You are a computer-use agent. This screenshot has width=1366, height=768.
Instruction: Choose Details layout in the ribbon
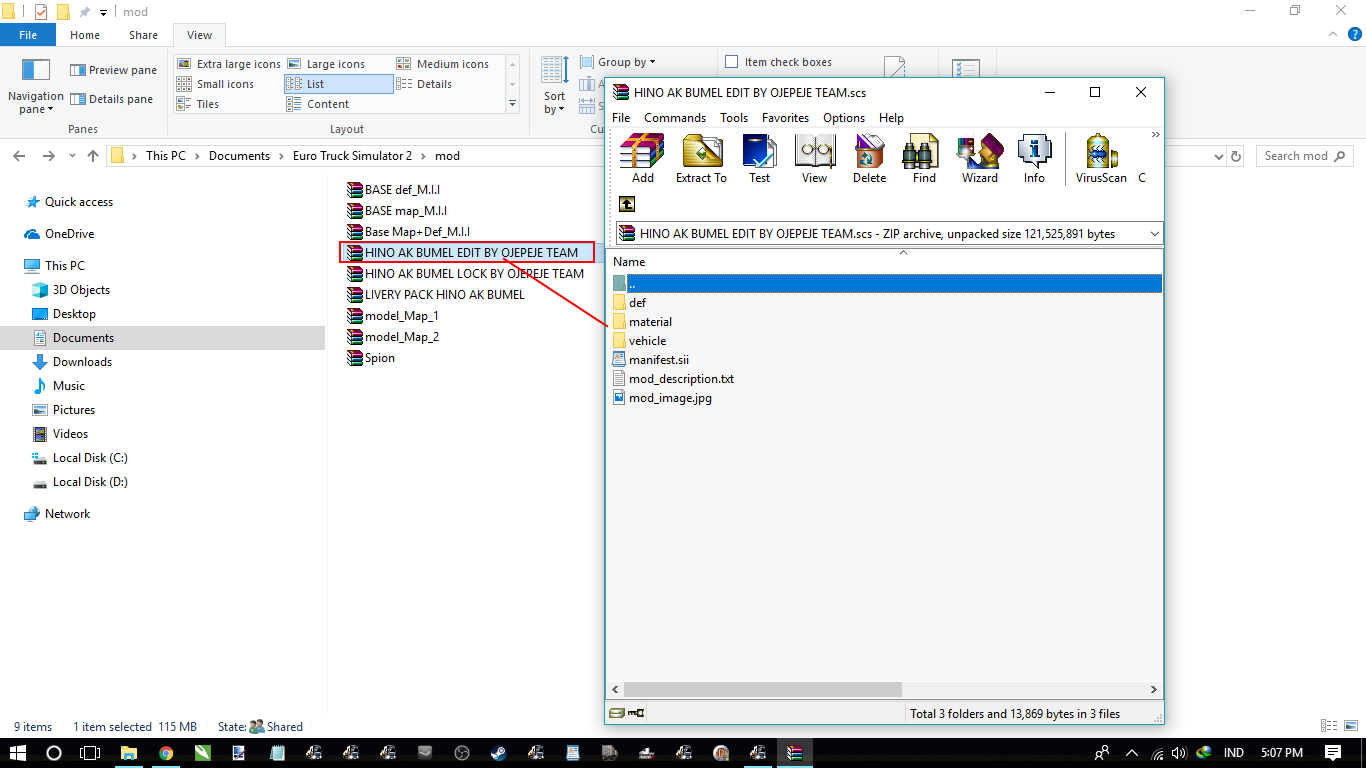(x=425, y=84)
